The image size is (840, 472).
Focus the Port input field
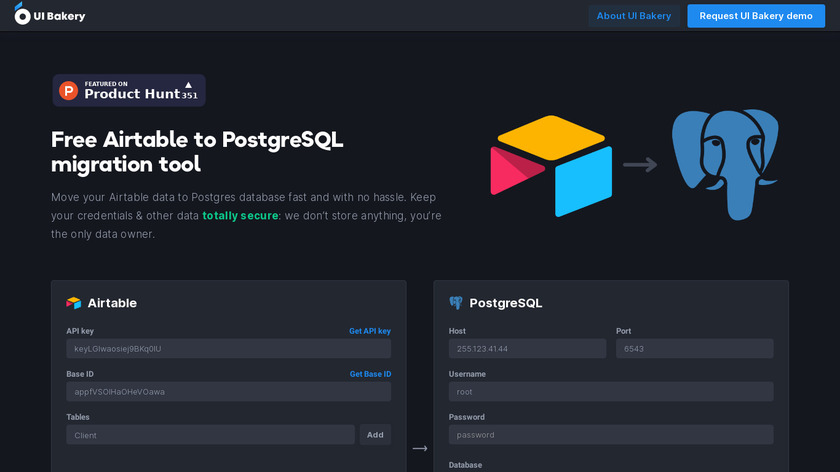coord(694,349)
